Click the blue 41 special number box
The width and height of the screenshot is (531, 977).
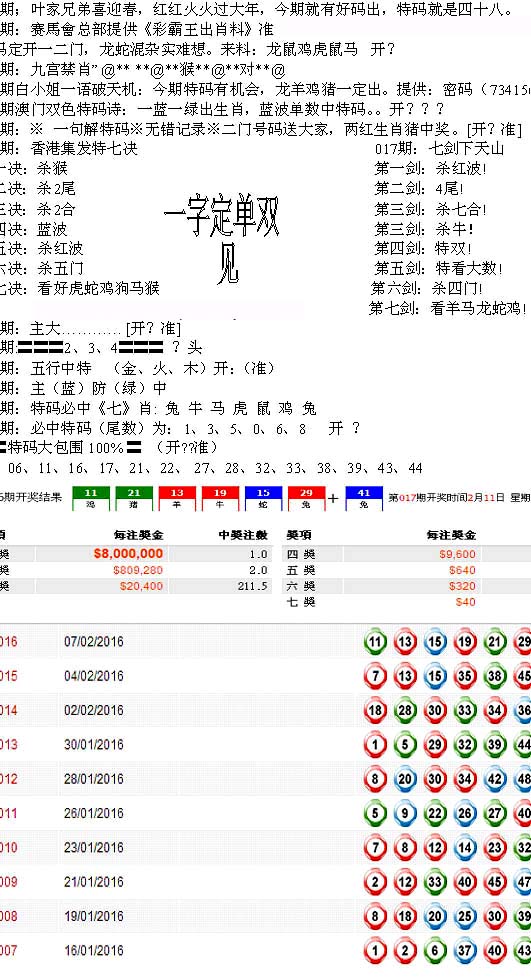[364, 498]
